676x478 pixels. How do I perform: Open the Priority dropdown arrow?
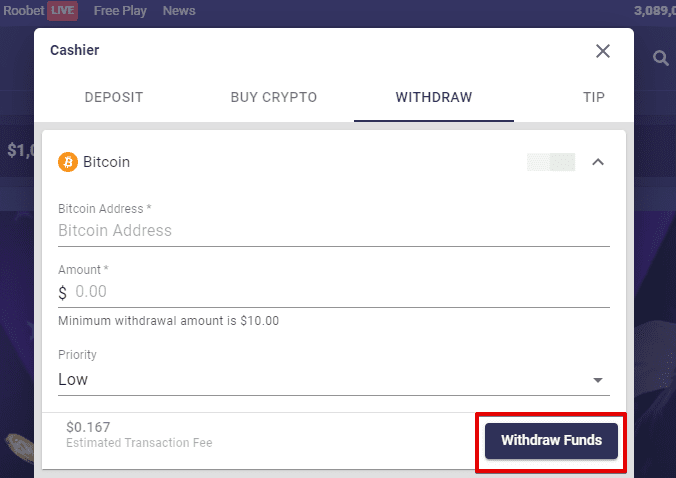[598, 380]
